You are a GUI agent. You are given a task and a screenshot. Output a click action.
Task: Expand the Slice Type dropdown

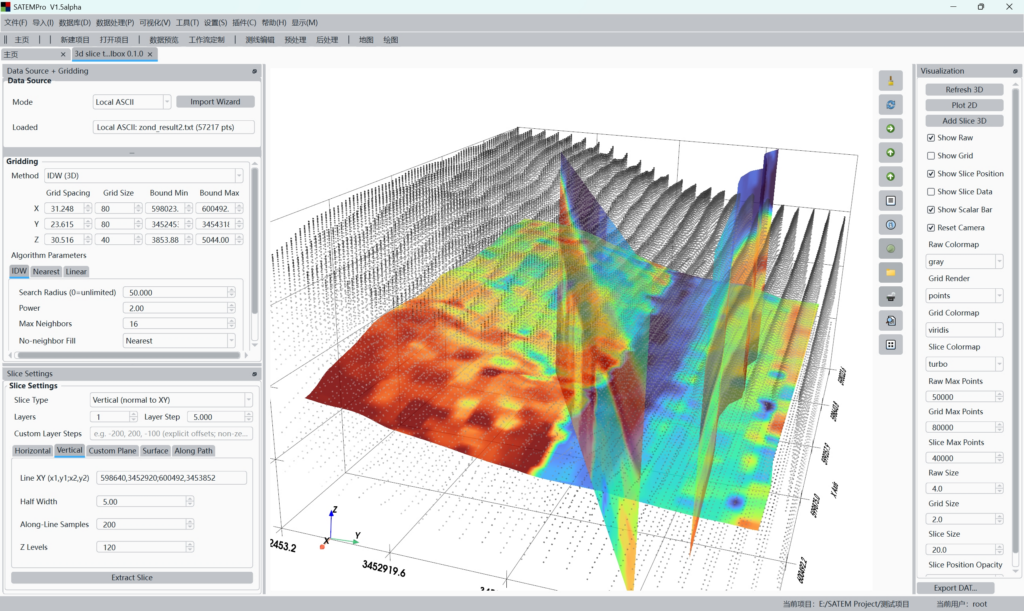coord(171,400)
